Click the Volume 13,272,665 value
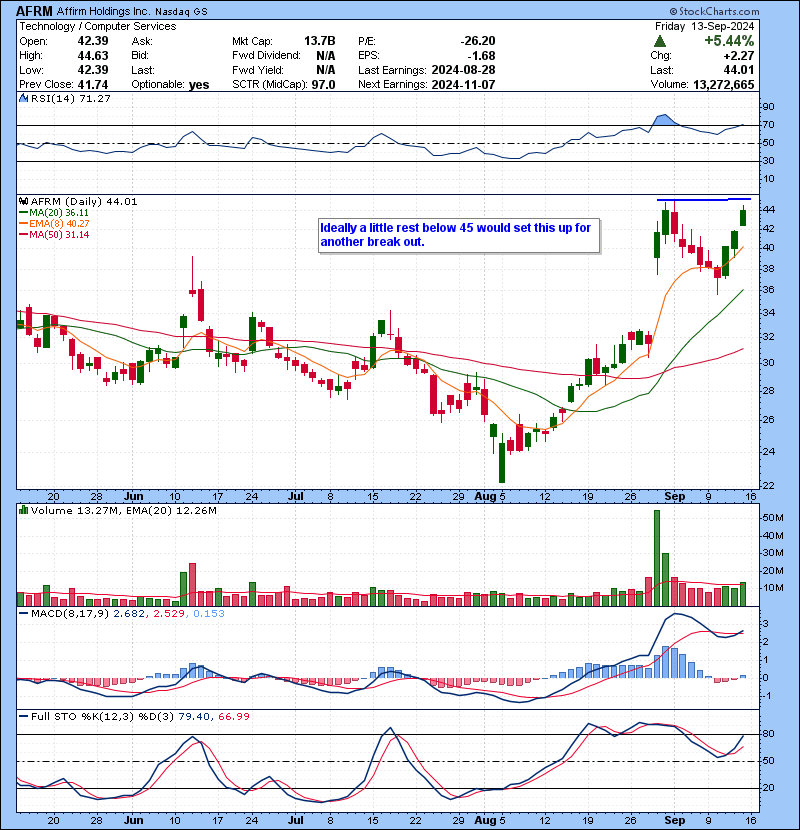This screenshot has width=800, height=830. 723,85
